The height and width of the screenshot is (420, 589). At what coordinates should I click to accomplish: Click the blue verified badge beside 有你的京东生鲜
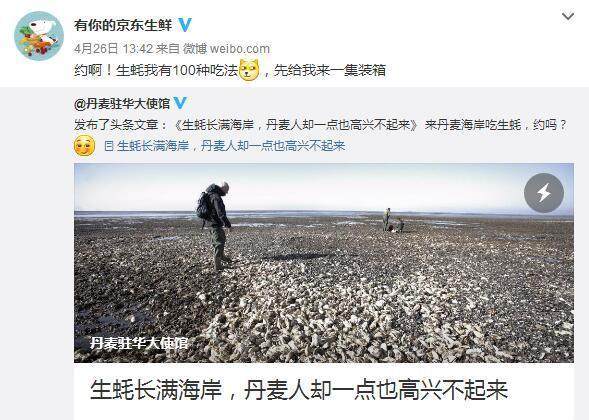click(x=184, y=25)
